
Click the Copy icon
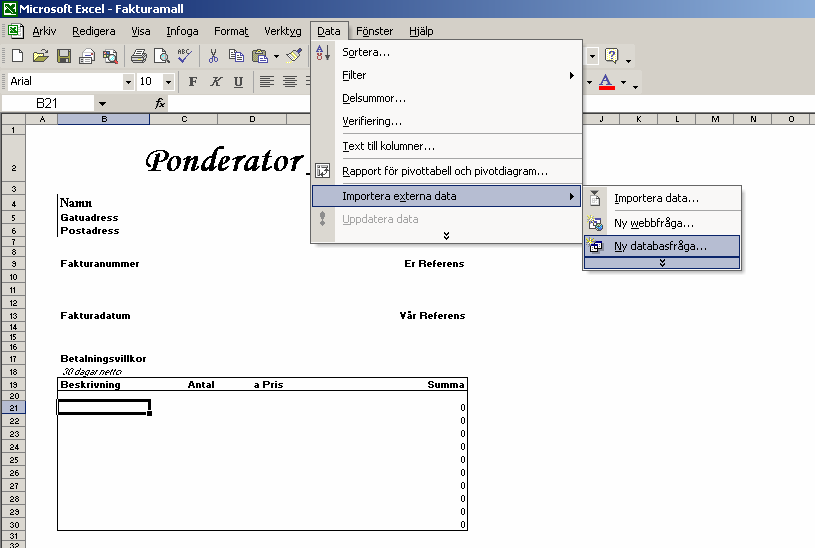pyautogui.click(x=236, y=56)
